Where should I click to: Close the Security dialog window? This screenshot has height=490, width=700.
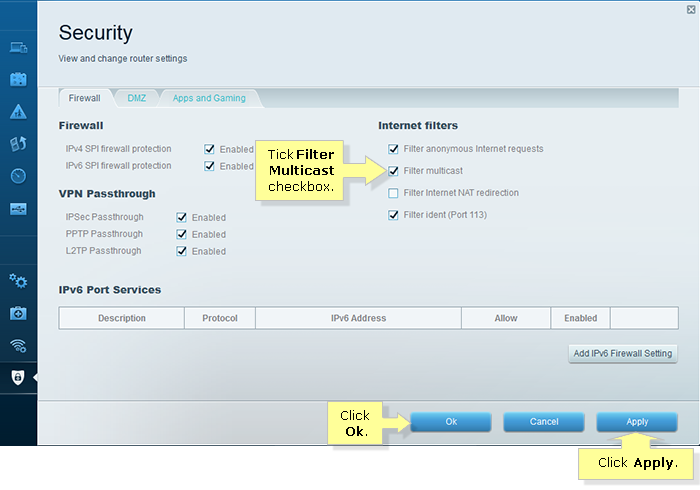(691, 9)
